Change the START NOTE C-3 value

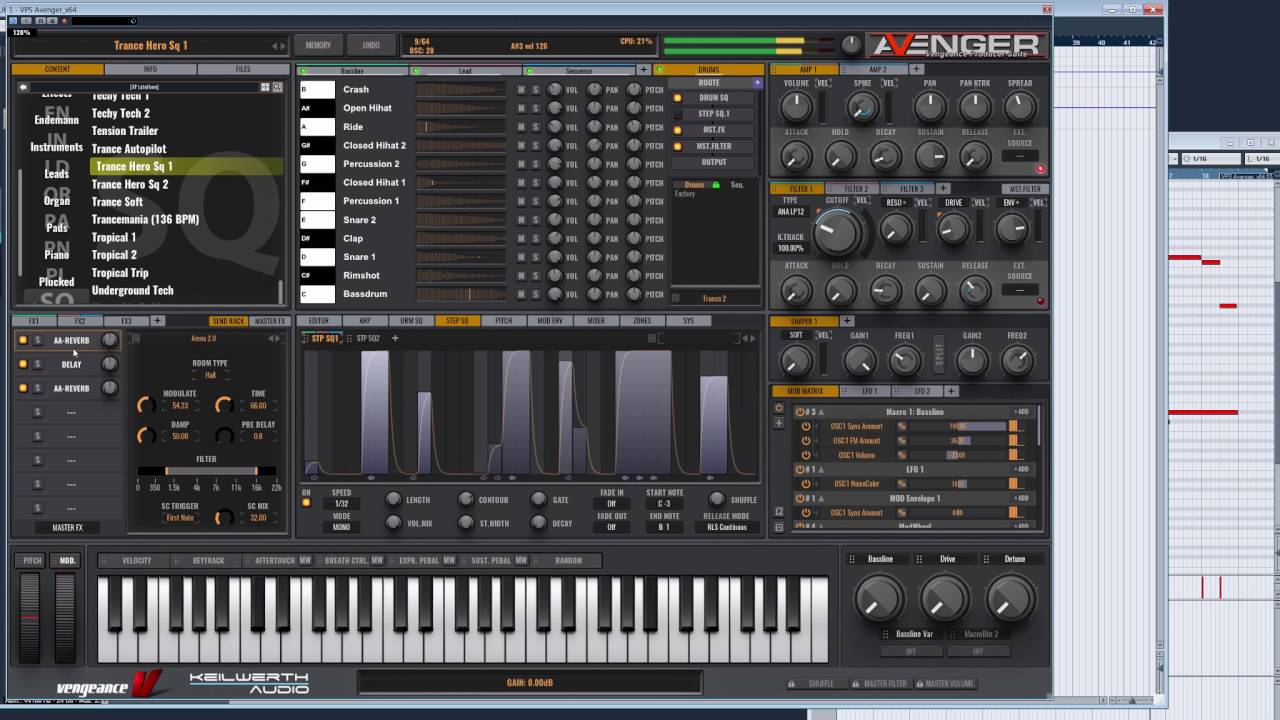pos(664,504)
